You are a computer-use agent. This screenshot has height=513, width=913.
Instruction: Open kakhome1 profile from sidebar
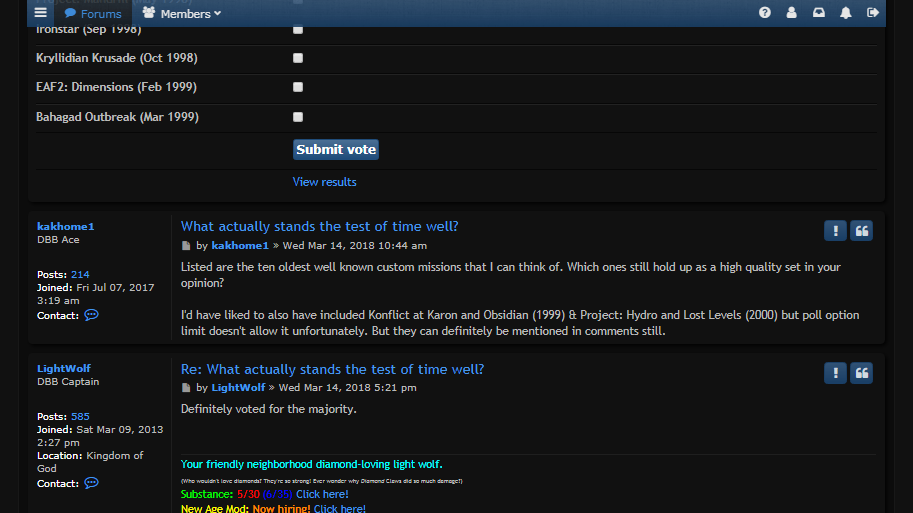66,226
